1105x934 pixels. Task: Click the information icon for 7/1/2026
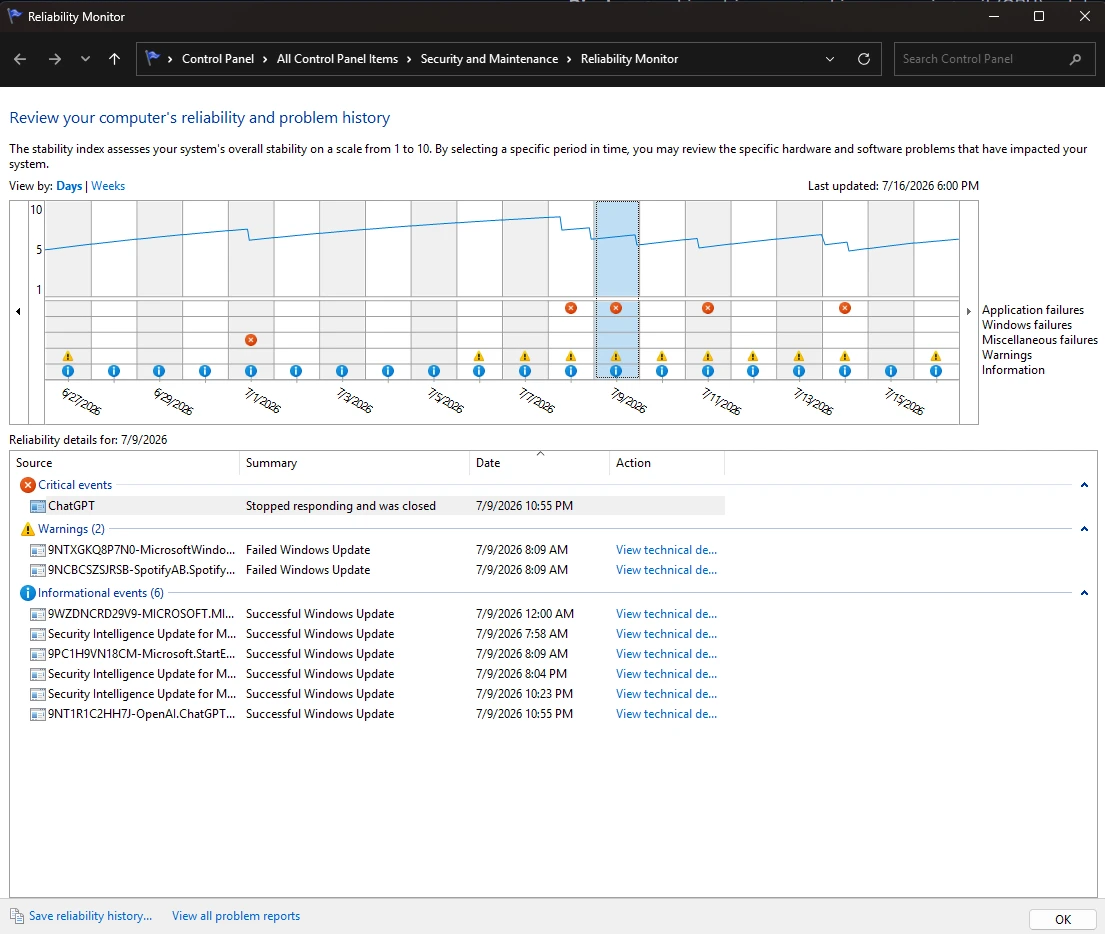pyautogui.click(x=251, y=371)
